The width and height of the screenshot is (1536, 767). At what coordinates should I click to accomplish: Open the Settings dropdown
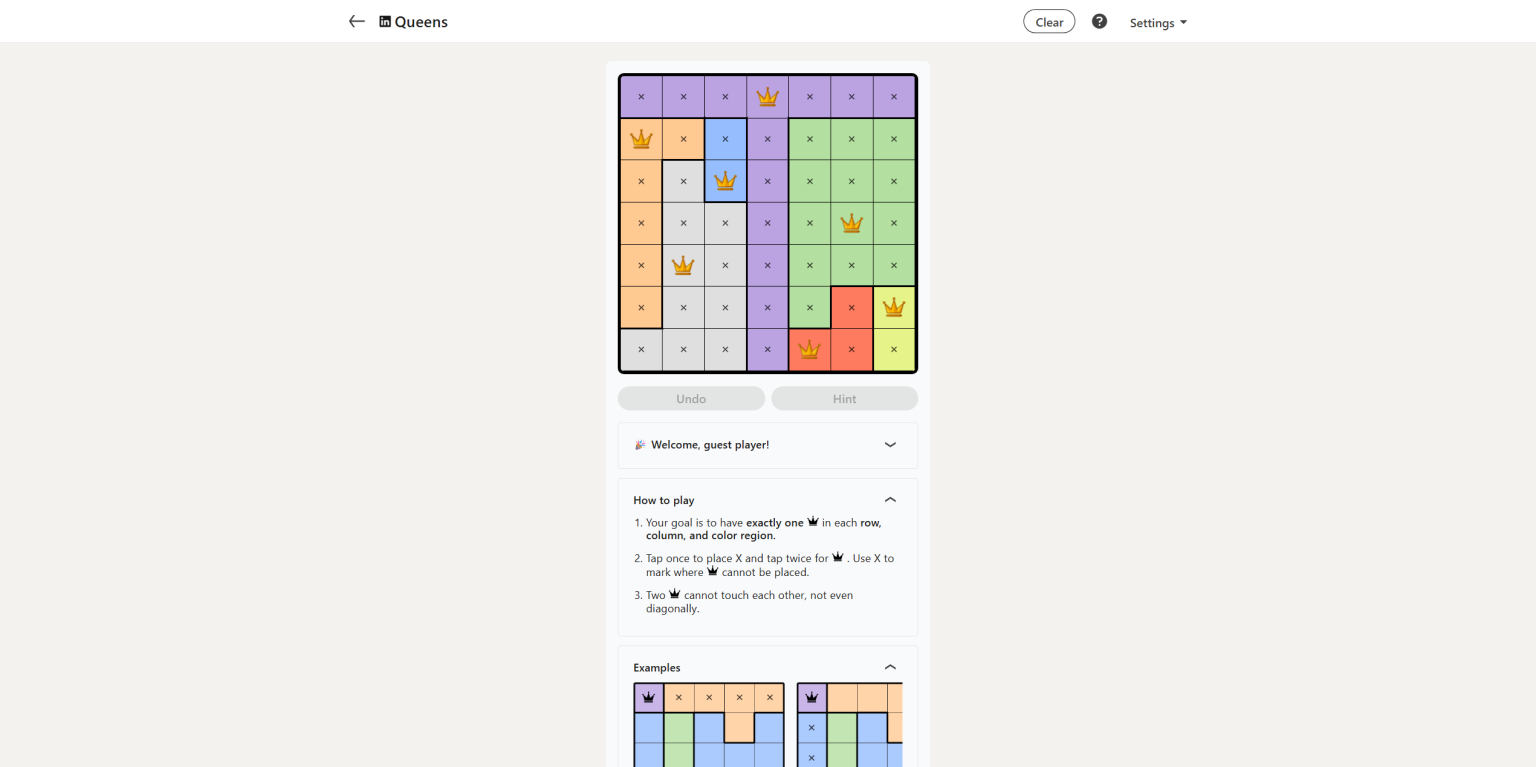[1157, 22]
